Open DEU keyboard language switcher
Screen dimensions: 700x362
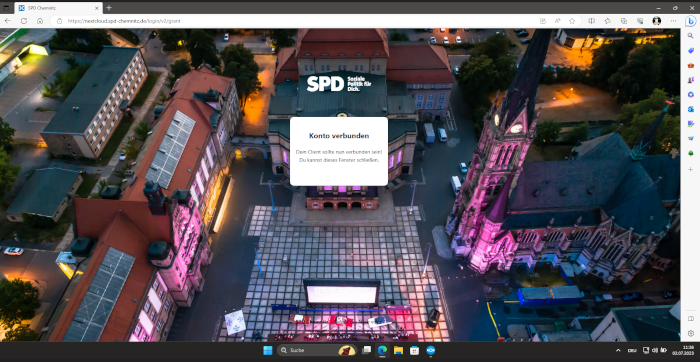[x=632, y=351]
